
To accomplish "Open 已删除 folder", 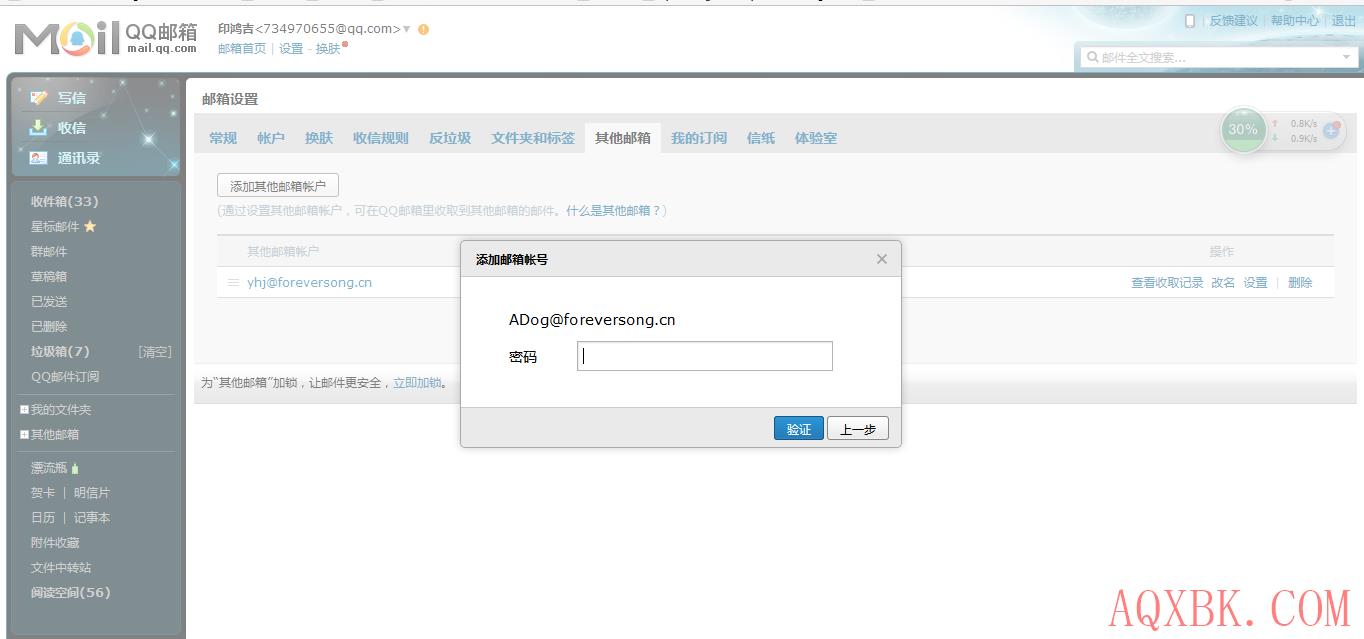I will pyautogui.click(x=49, y=326).
